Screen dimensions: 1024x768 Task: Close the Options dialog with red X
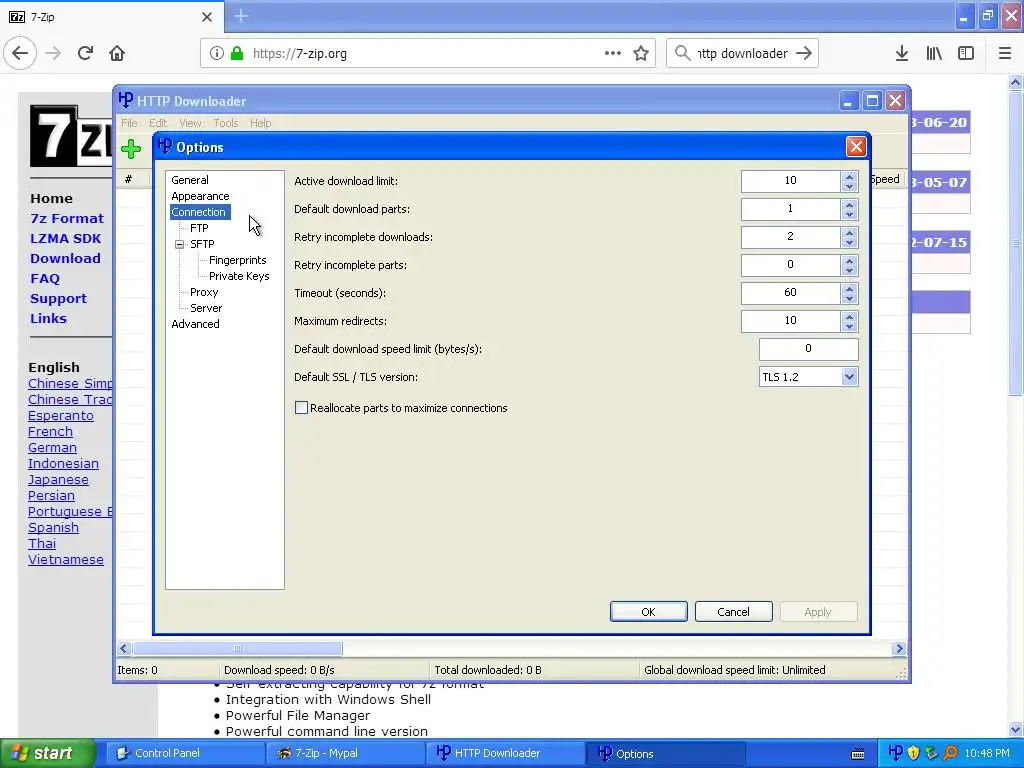(856, 147)
